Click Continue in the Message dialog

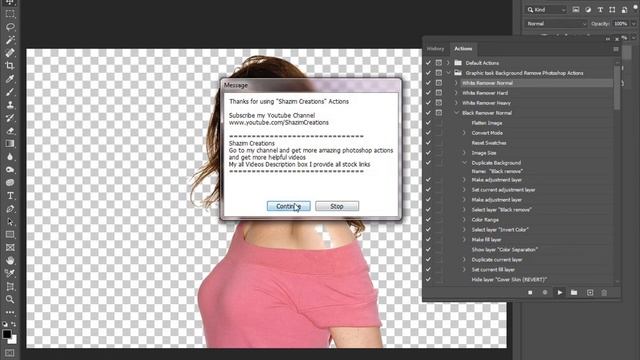click(x=289, y=207)
